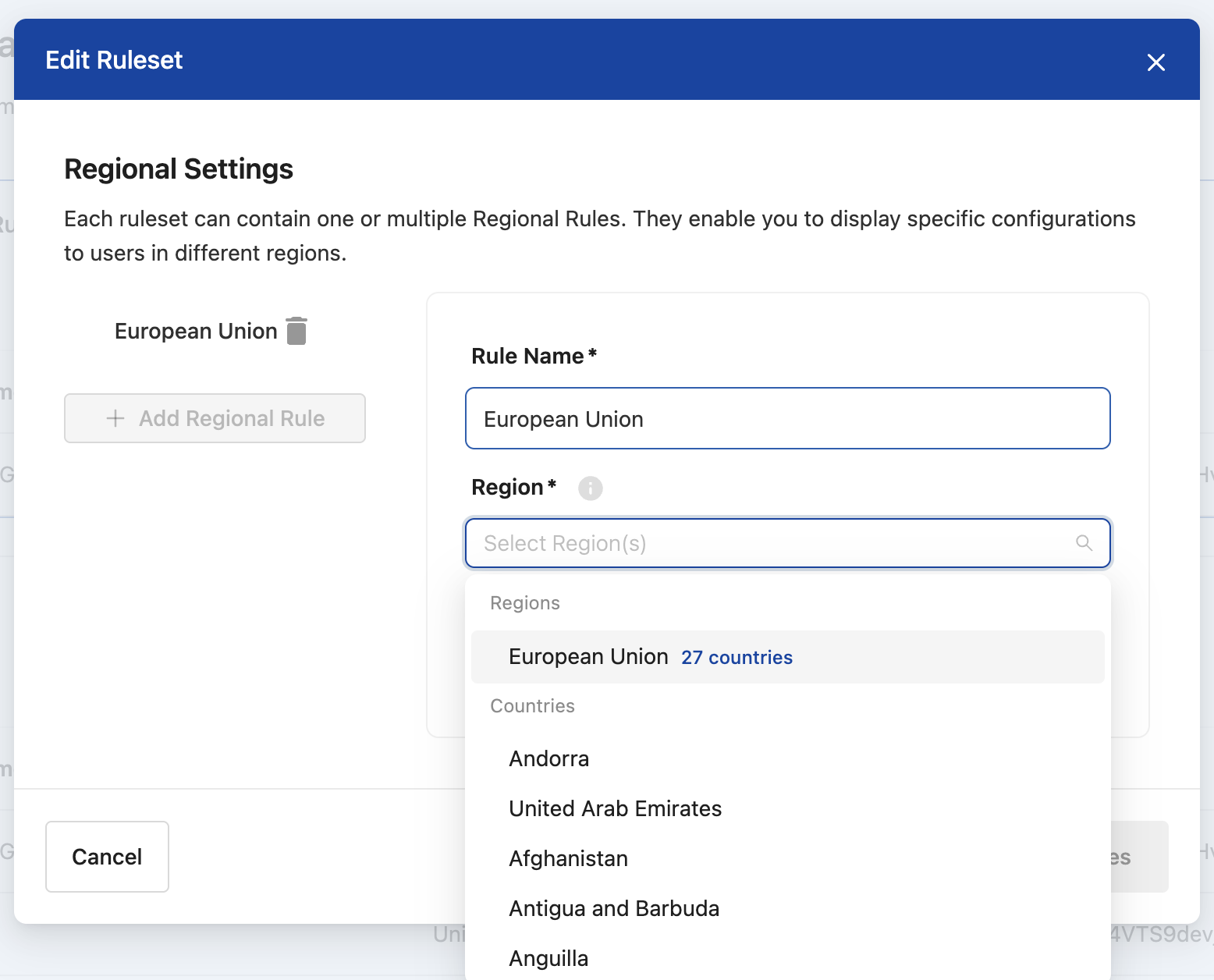This screenshot has width=1214, height=980.
Task: Click the Rule Name label
Action: 534,356
